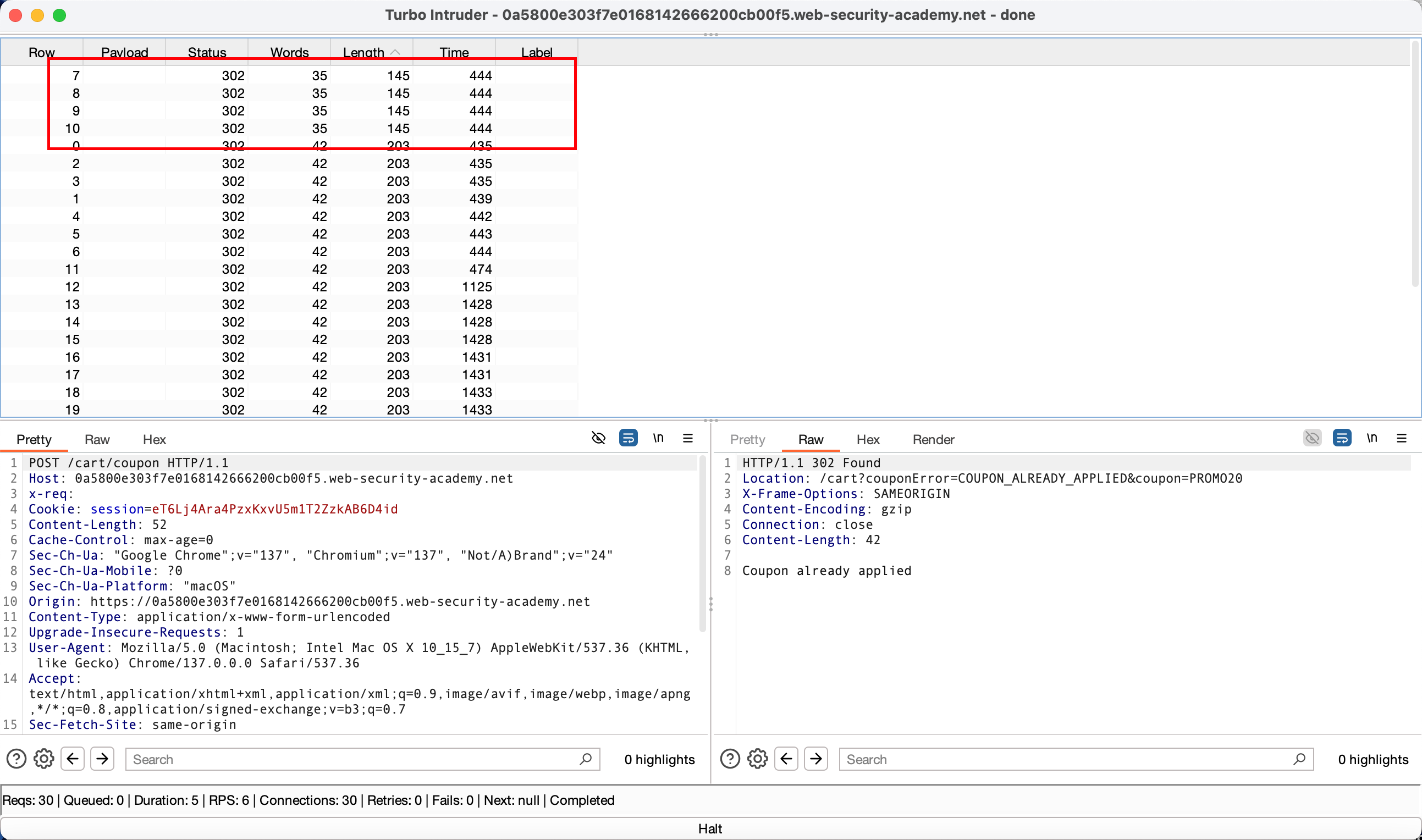Toggle show newlines \n in response pane
Screen dimensions: 1422x840
click(1371, 438)
